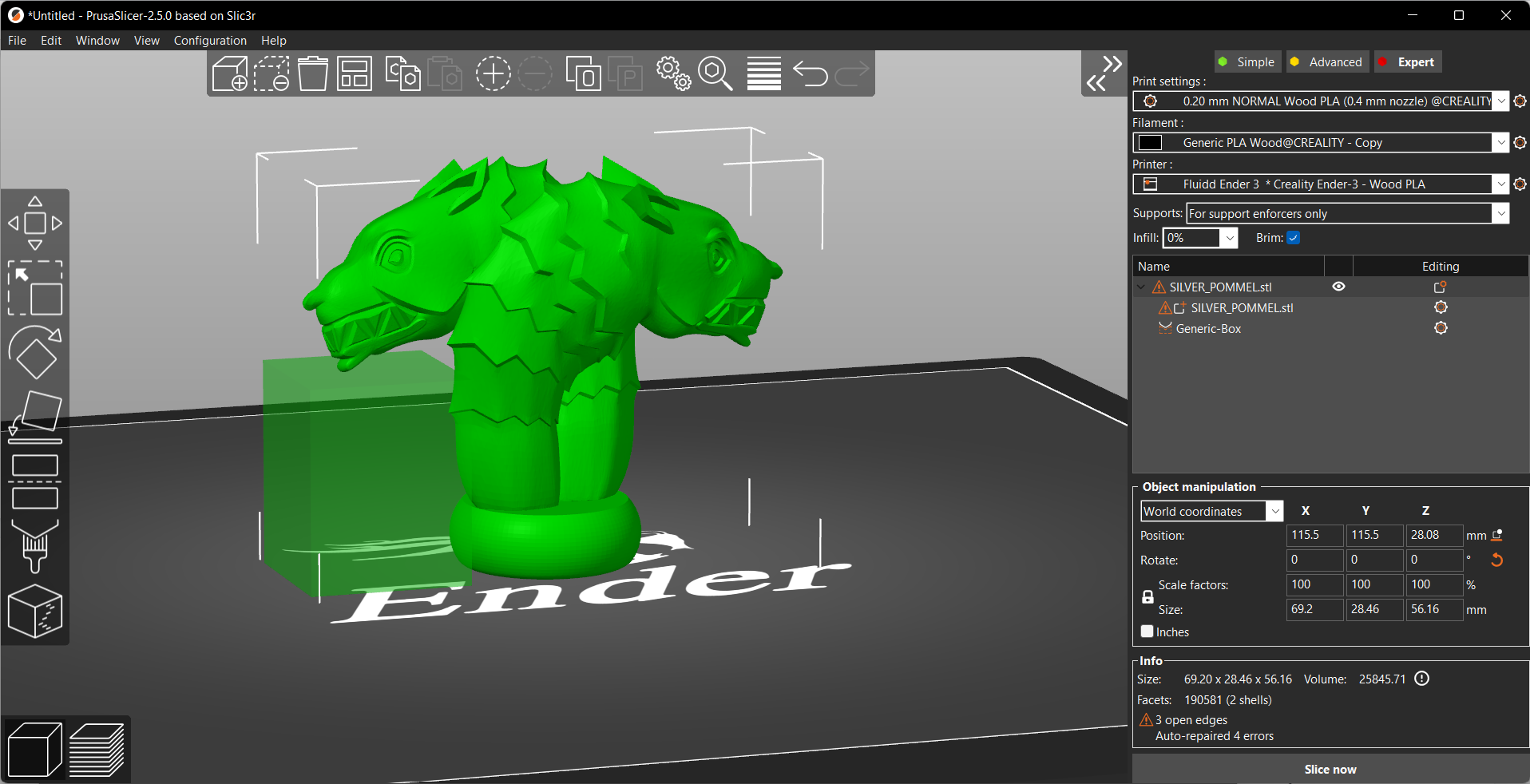Open the Window menu
This screenshot has height=784, width=1530.
[x=97, y=41]
